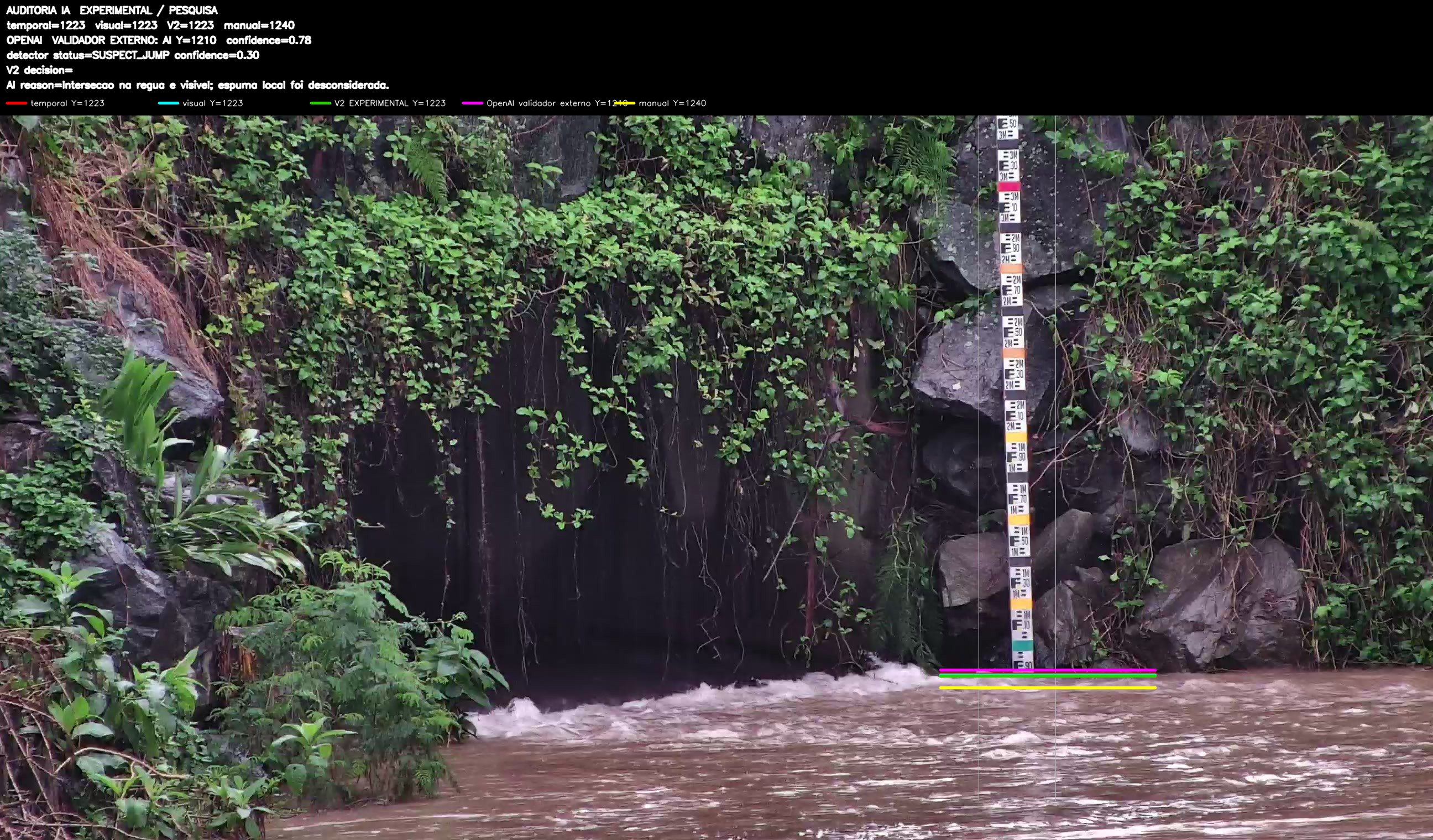Click the legend label manual Y=1240

point(672,103)
